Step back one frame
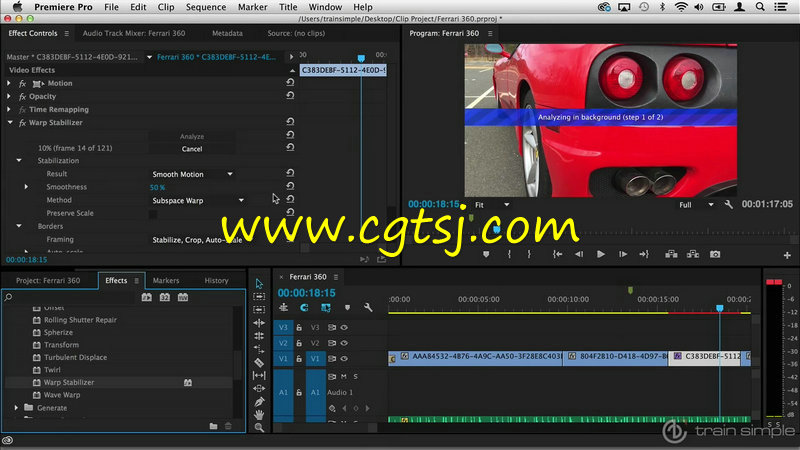Image resolution: width=800 pixels, height=450 pixels. pyautogui.click(x=579, y=254)
